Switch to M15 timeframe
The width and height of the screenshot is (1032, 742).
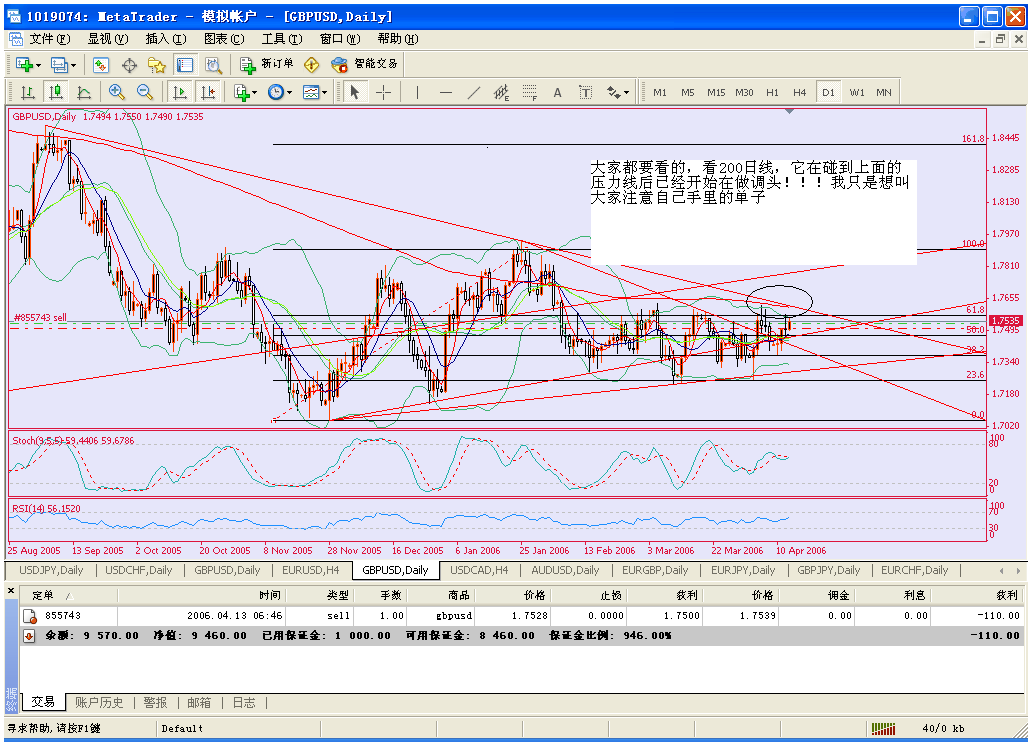tap(716, 92)
